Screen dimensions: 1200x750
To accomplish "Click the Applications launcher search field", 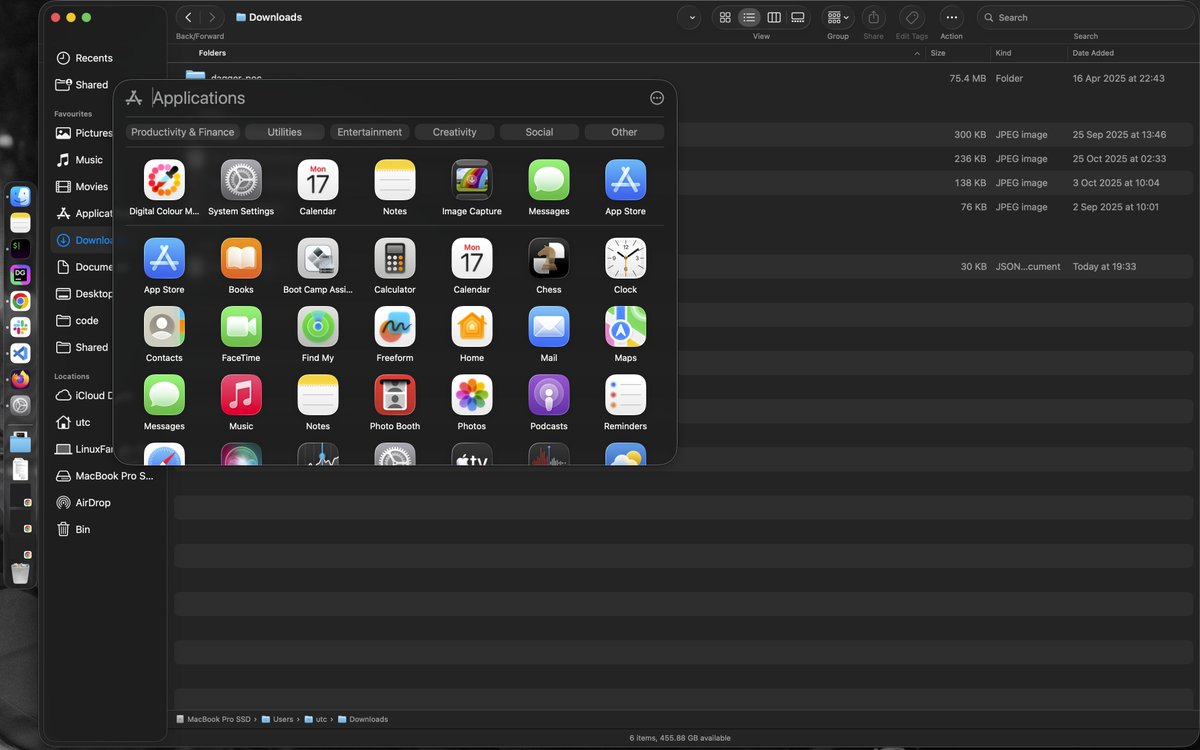I will click(395, 98).
